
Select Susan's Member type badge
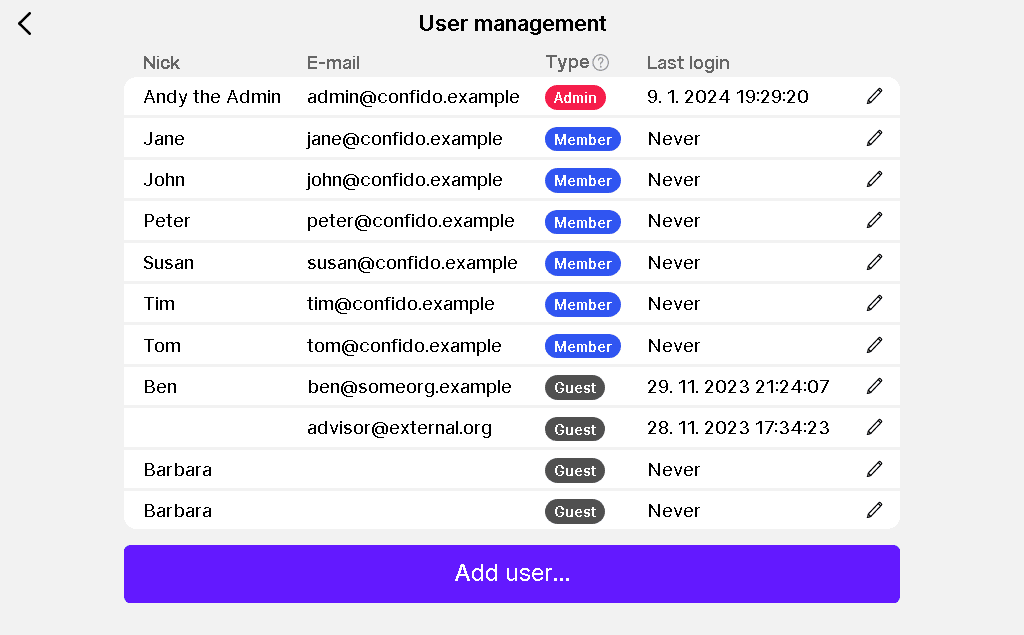pos(583,263)
